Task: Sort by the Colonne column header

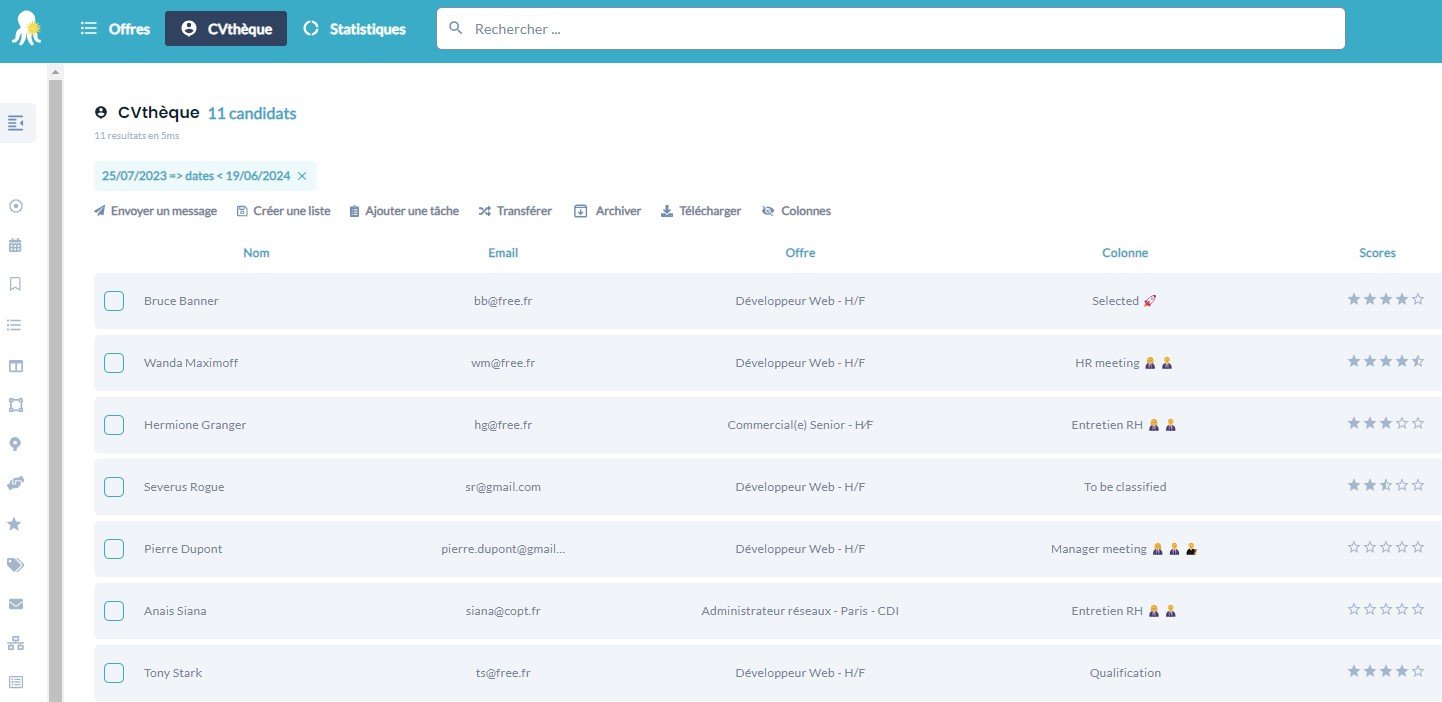Action: tap(1125, 253)
